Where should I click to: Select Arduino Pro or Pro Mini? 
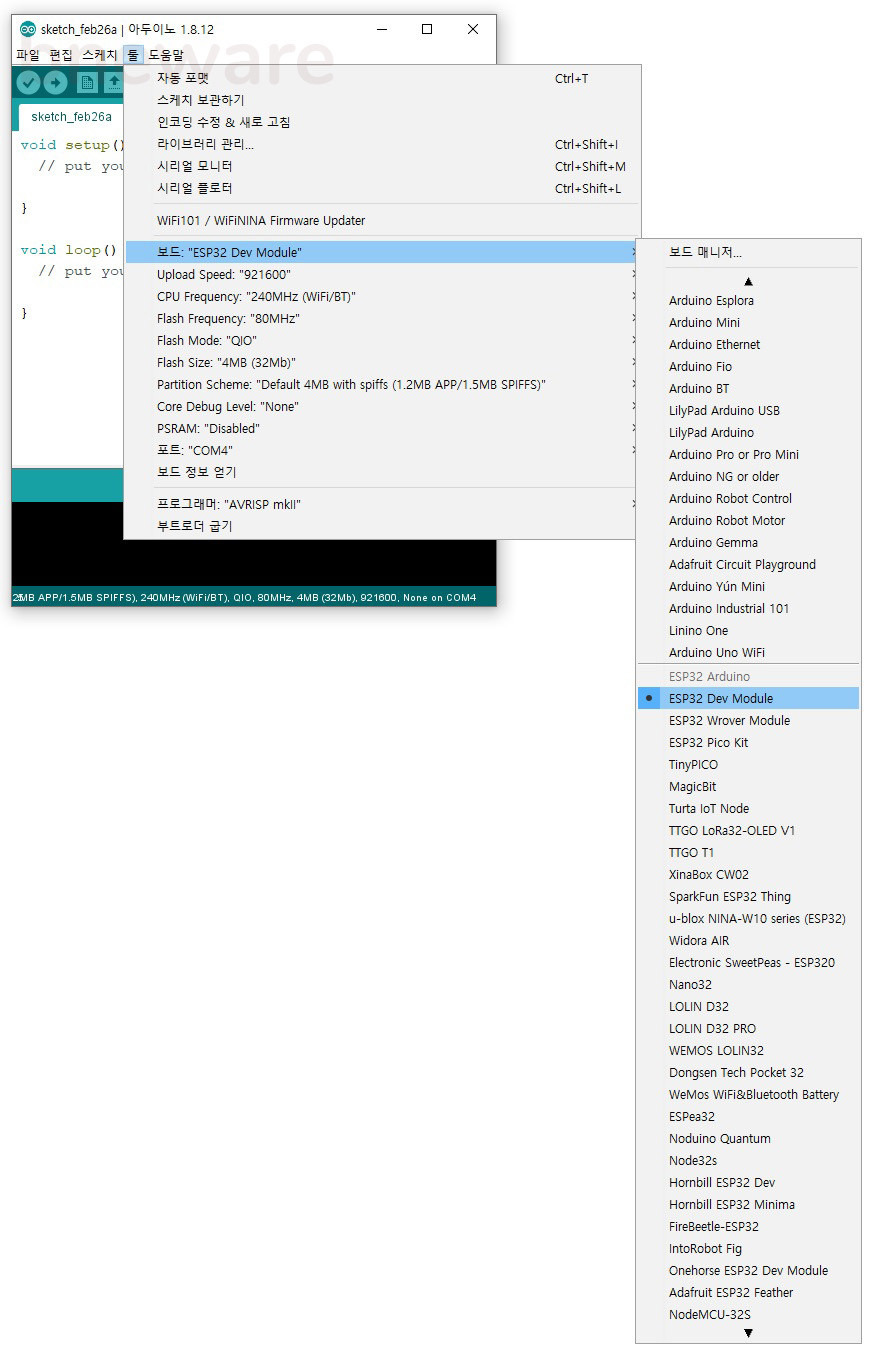pos(748,454)
